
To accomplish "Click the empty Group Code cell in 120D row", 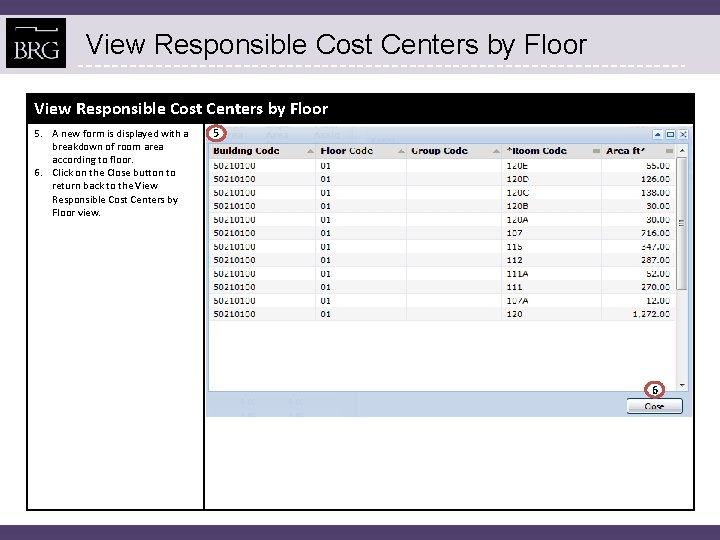I will pyautogui.click(x=454, y=179).
